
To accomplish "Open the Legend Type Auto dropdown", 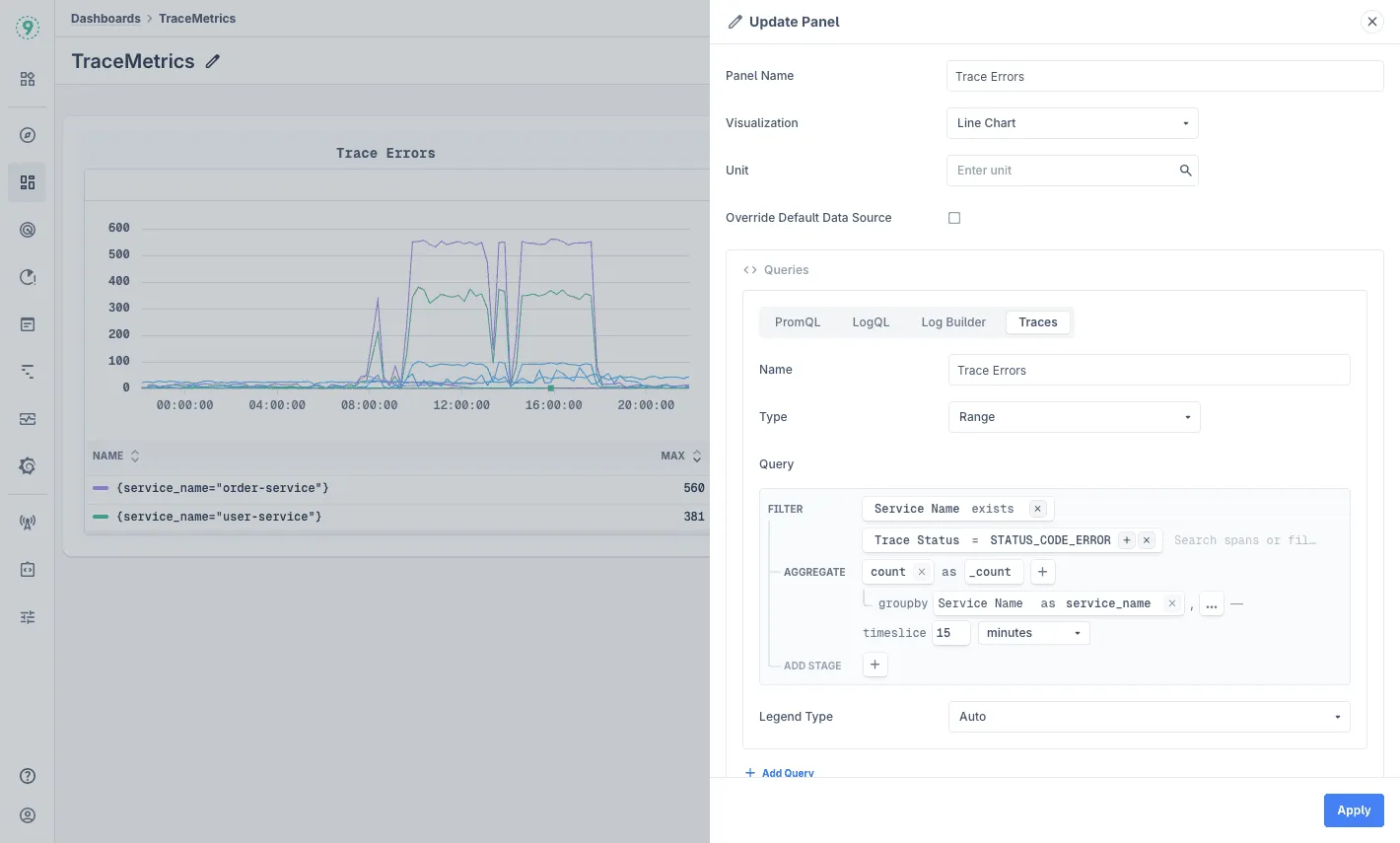I will [x=1150, y=717].
